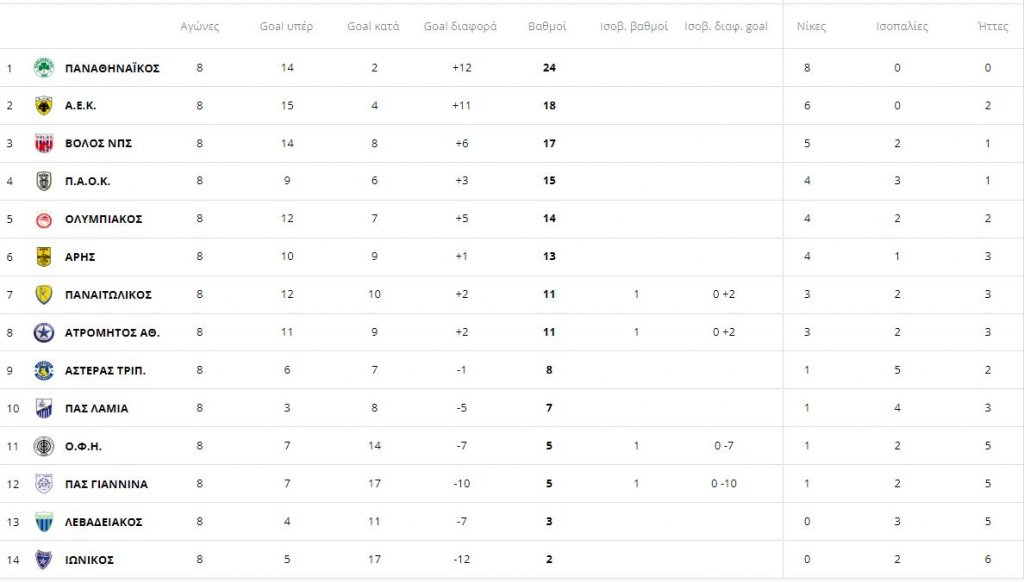Image resolution: width=1024 pixels, height=582 pixels.
Task: Click the ΟΛΥΜΠΙΑΚΟΣ red club crest
Action: pos(44,219)
